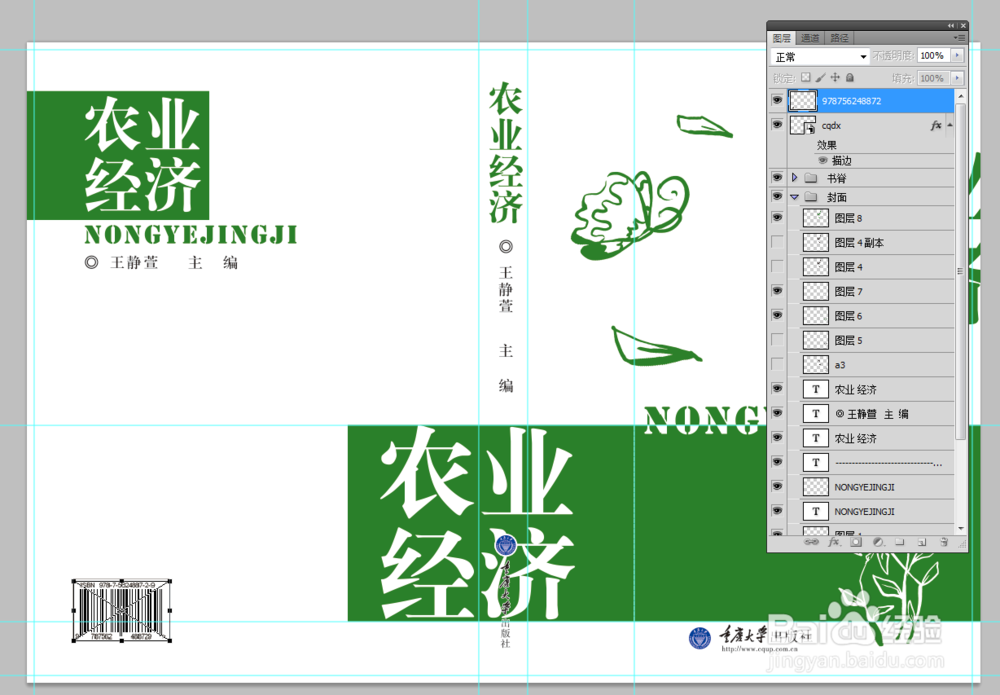Toggle visibility of the 描边 stroke effect
Viewport: 1000px width, 695px height.
pyautogui.click(x=823, y=160)
